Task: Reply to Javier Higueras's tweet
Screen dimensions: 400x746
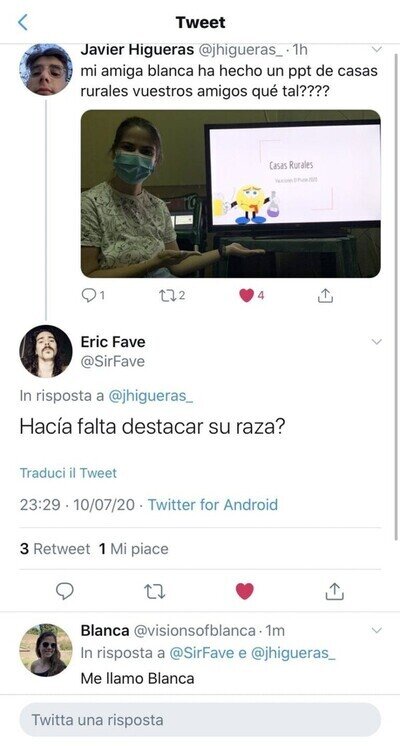Action: tap(88, 296)
